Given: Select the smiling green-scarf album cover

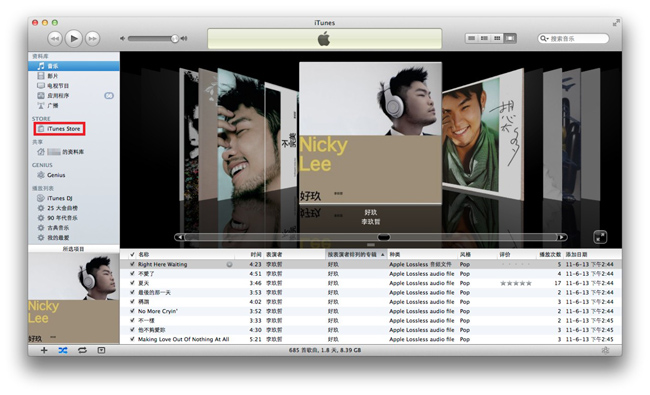Looking at the screenshot, I should 483,135.
